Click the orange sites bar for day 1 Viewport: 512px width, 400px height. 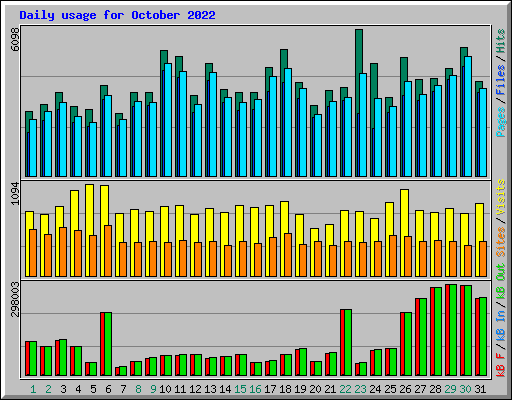(x=33, y=253)
